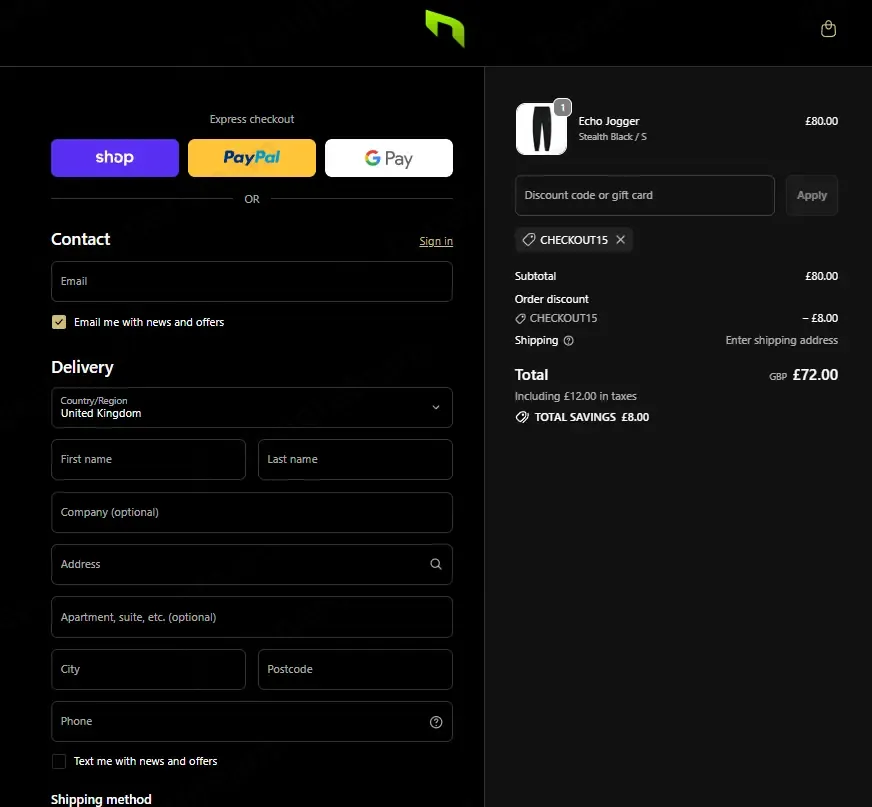Click the phone help question mark icon
This screenshot has height=807, width=872.
click(x=436, y=722)
